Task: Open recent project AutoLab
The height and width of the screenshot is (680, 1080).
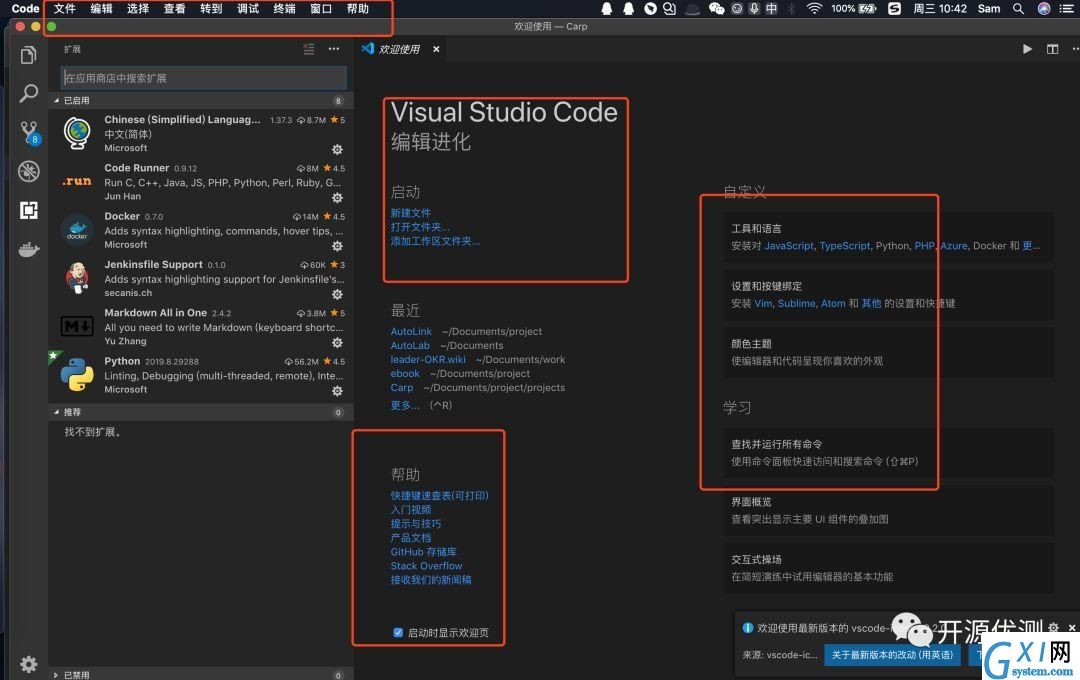Action: [x=410, y=345]
